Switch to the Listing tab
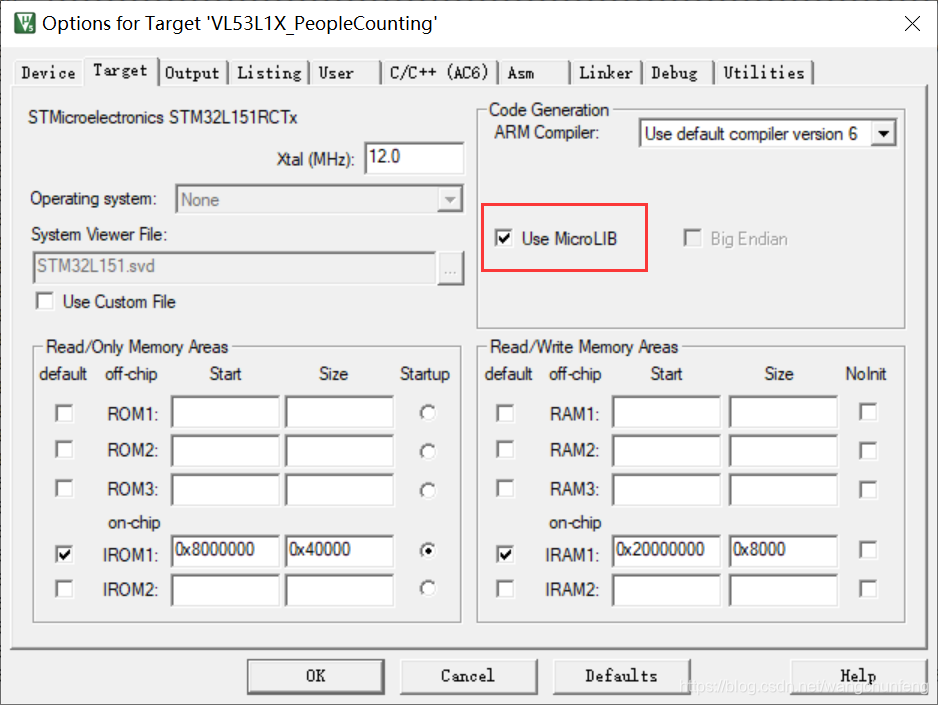Viewport: 938px width, 705px height. pos(269,73)
